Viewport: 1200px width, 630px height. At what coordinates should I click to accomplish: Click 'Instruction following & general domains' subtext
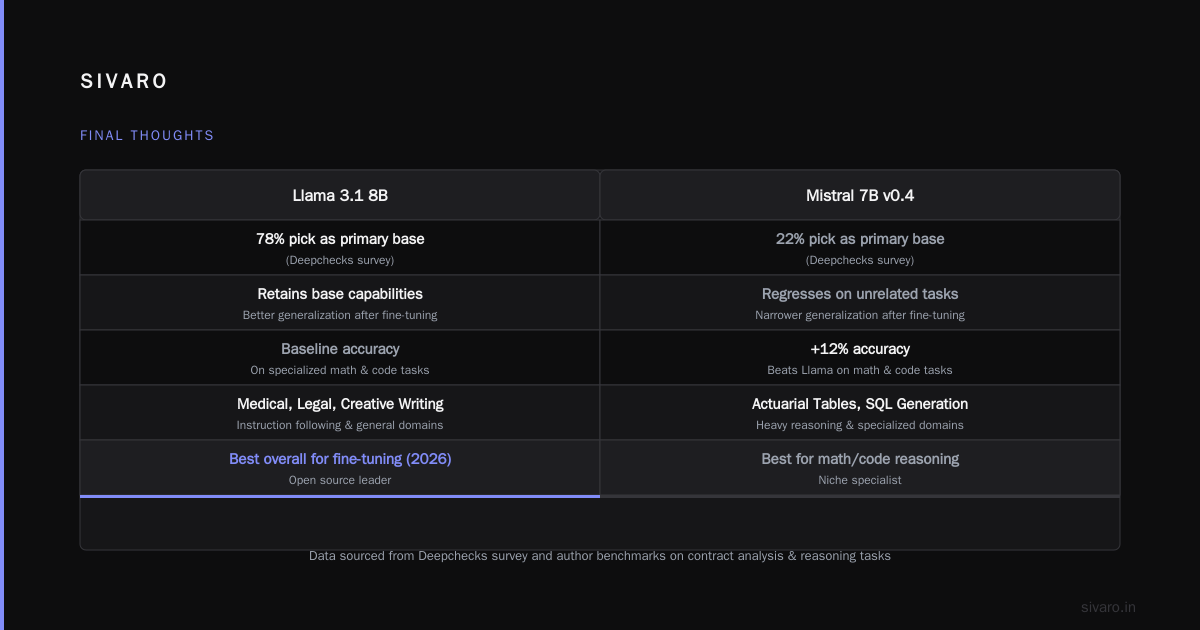pyautogui.click(x=340, y=425)
